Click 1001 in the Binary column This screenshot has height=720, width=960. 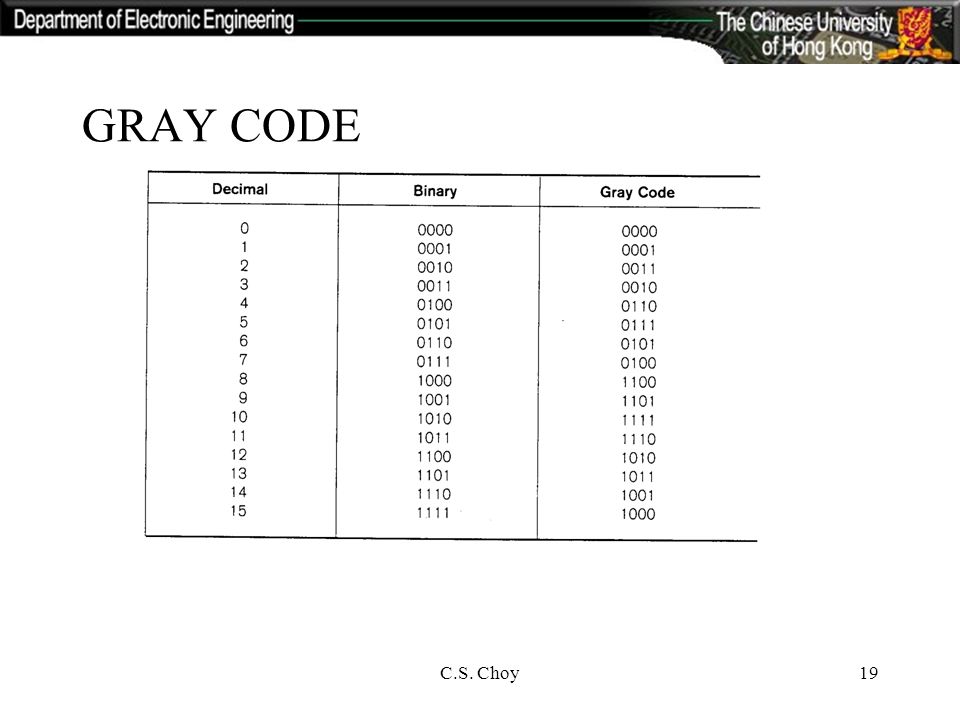pos(434,400)
